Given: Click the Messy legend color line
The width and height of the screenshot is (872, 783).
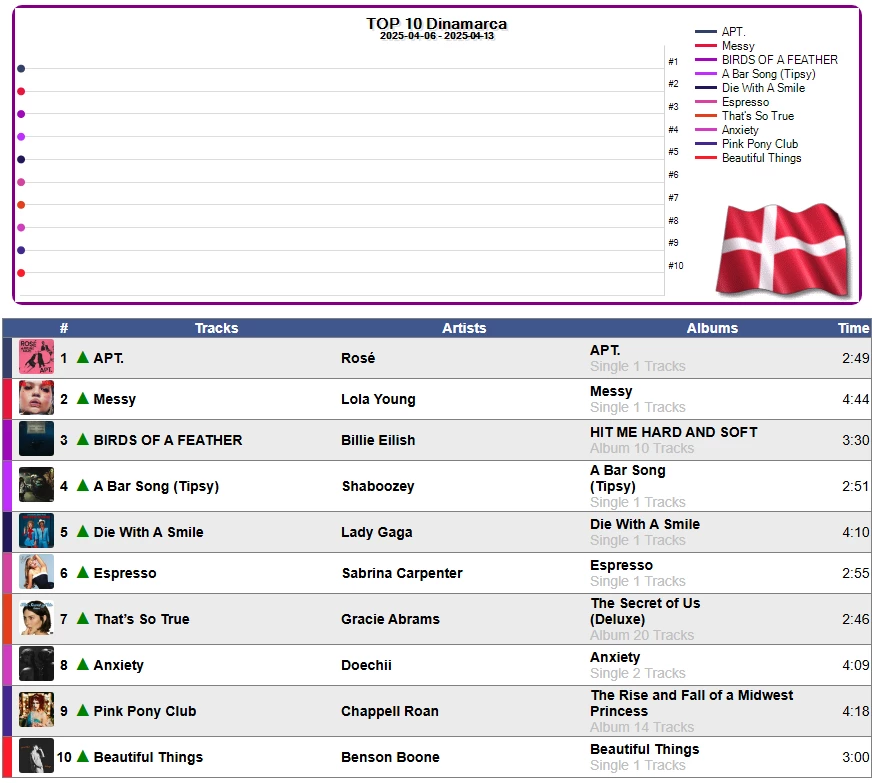Looking at the screenshot, I should (706, 46).
